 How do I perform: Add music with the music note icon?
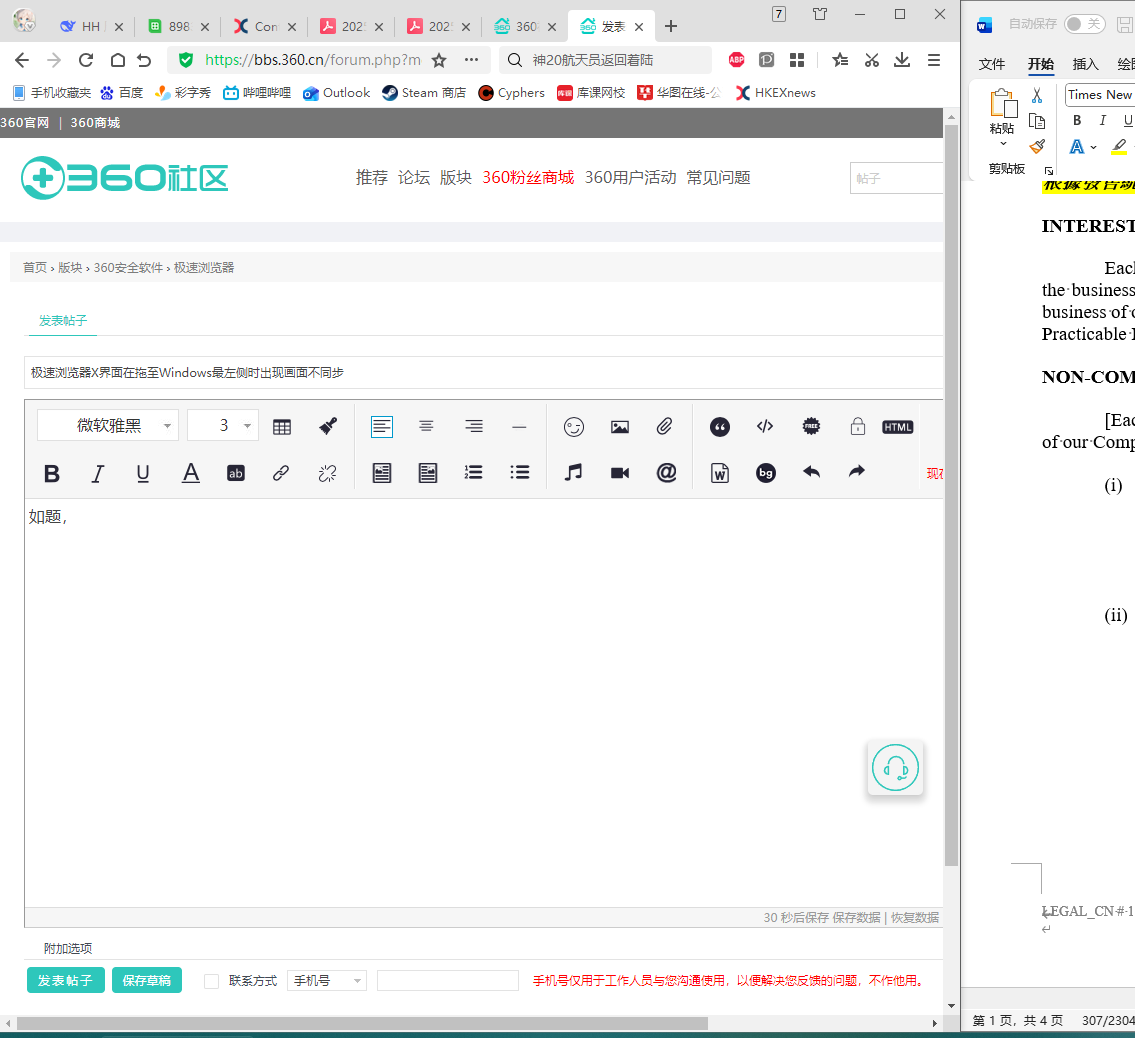573,473
